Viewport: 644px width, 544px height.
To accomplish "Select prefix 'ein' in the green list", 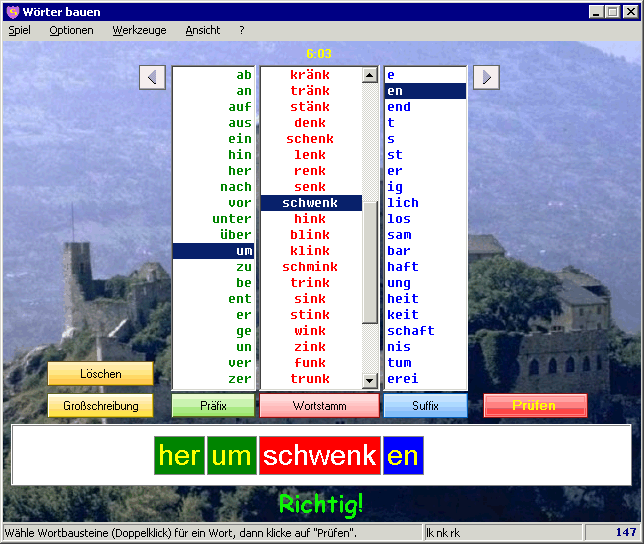I will [213, 139].
